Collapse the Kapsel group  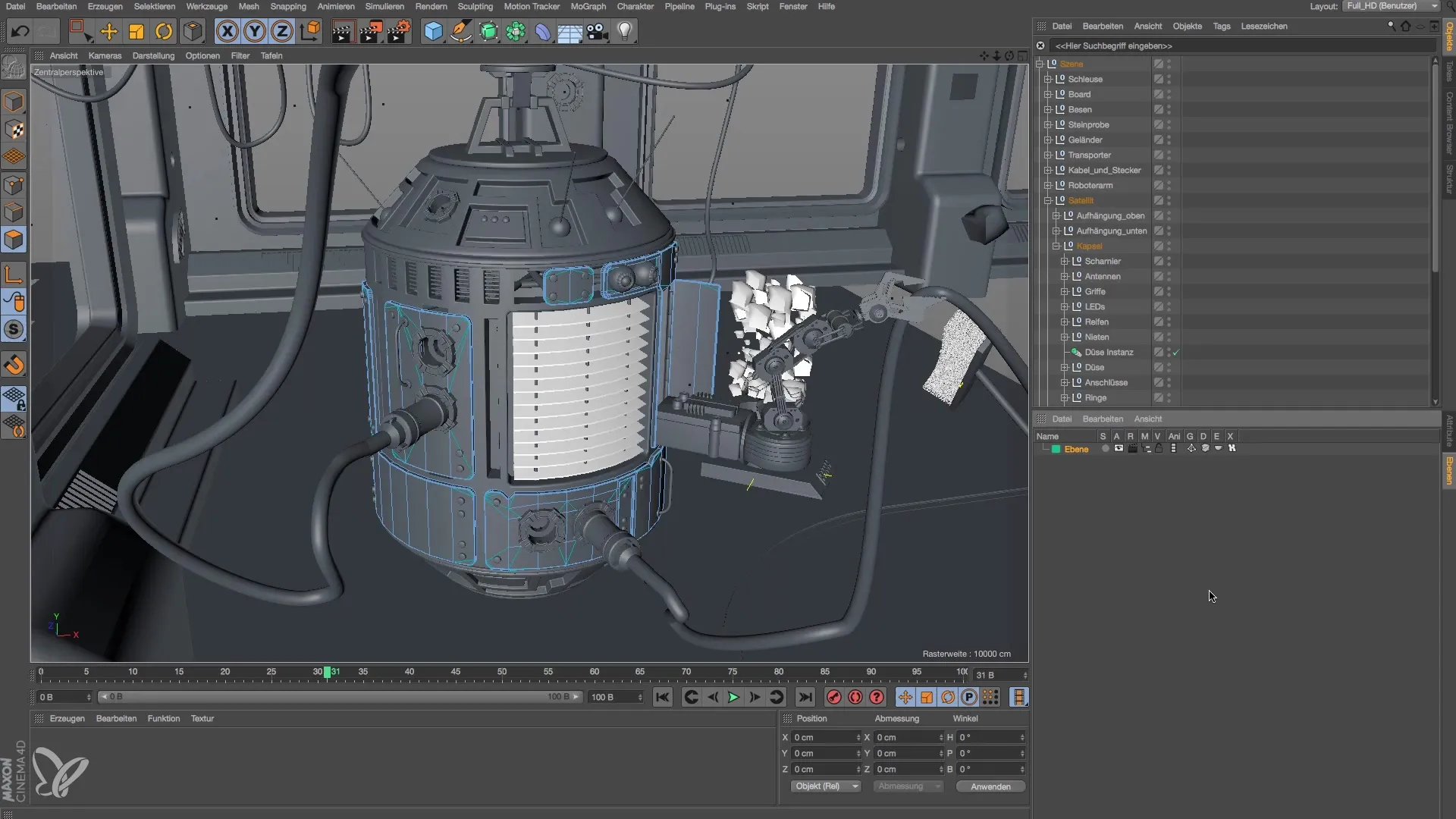click(1056, 246)
